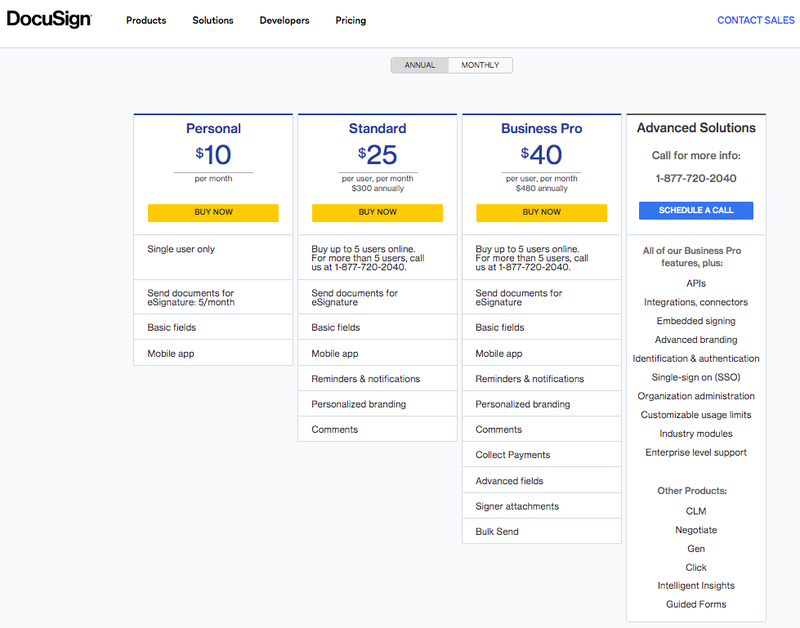Click 'Collect Payments' feature row

pos(541,455)
